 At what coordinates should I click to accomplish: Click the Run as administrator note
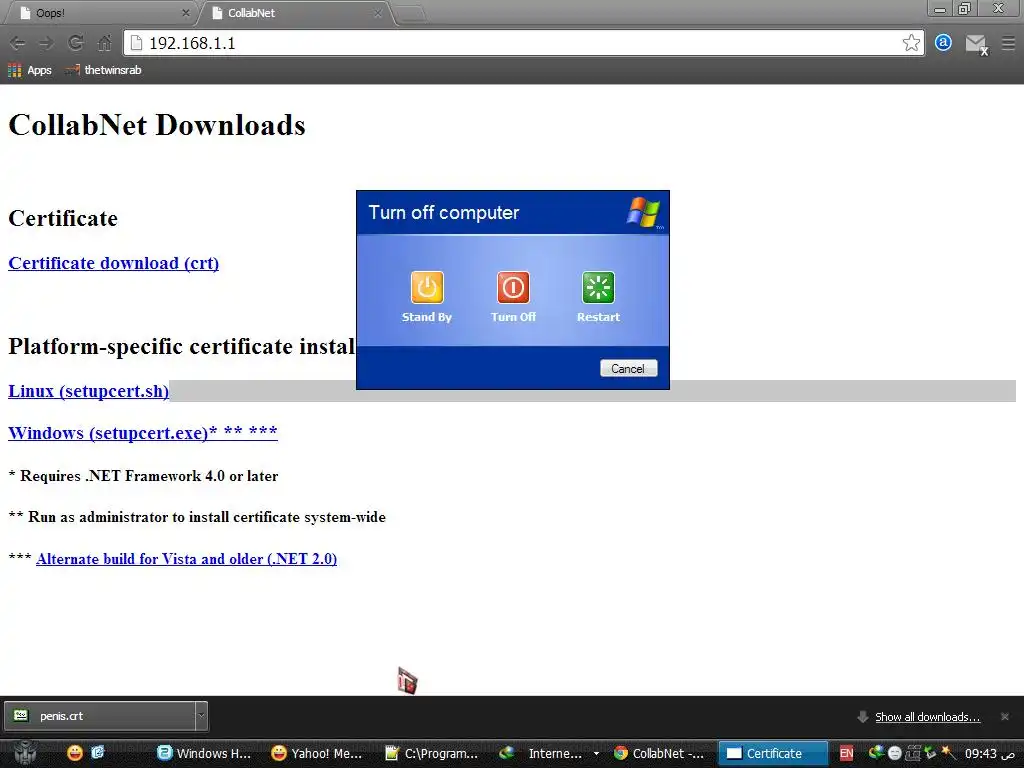coord(197,517)
